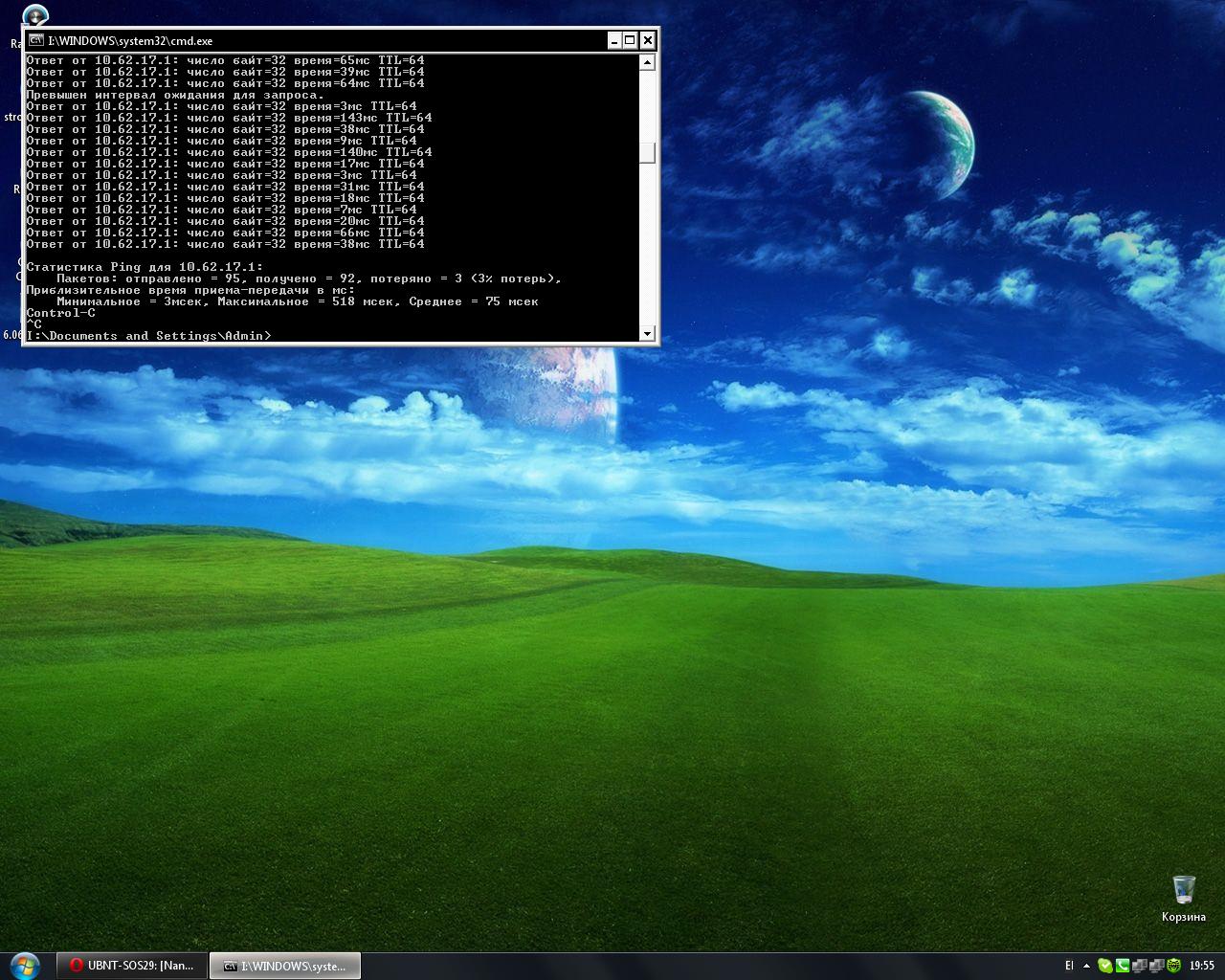Image resolution: width=1225 pixels, height=980 pixels.
Task: Click the cmd vertical scrollbar thumb
Action: click(648, 153)
